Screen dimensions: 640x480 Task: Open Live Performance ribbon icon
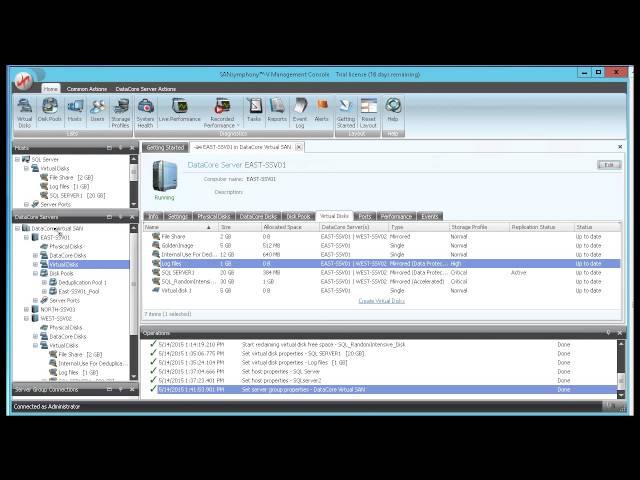click(180, 110)
